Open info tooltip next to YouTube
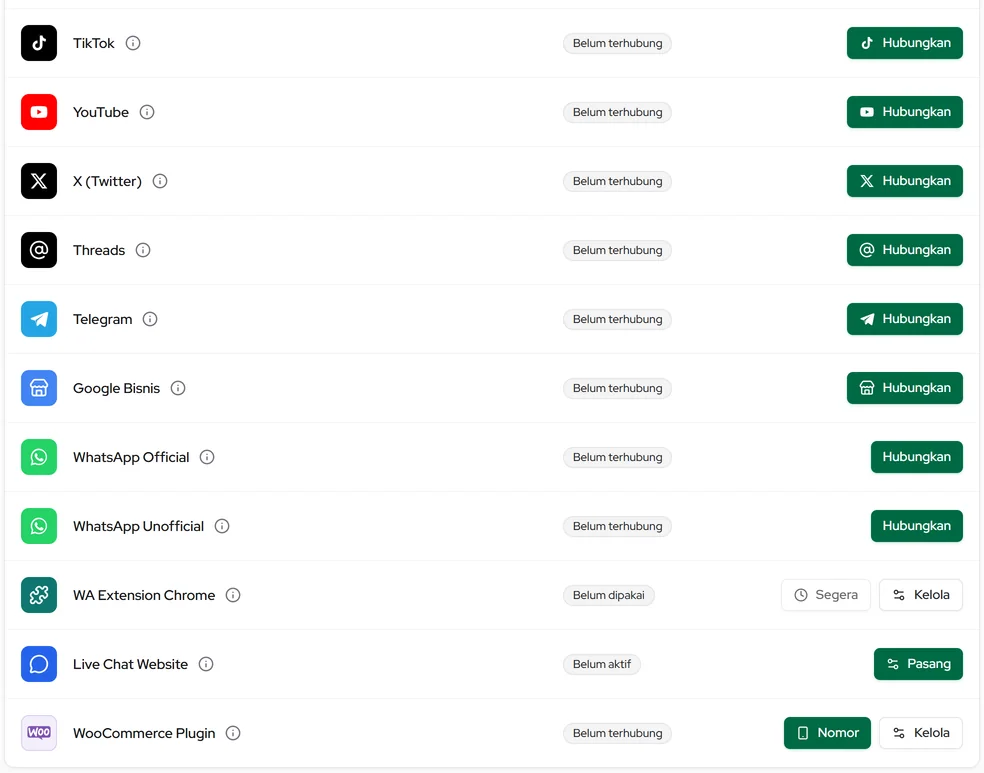Viewport: 984px width, 773px height. coord(147,112)
